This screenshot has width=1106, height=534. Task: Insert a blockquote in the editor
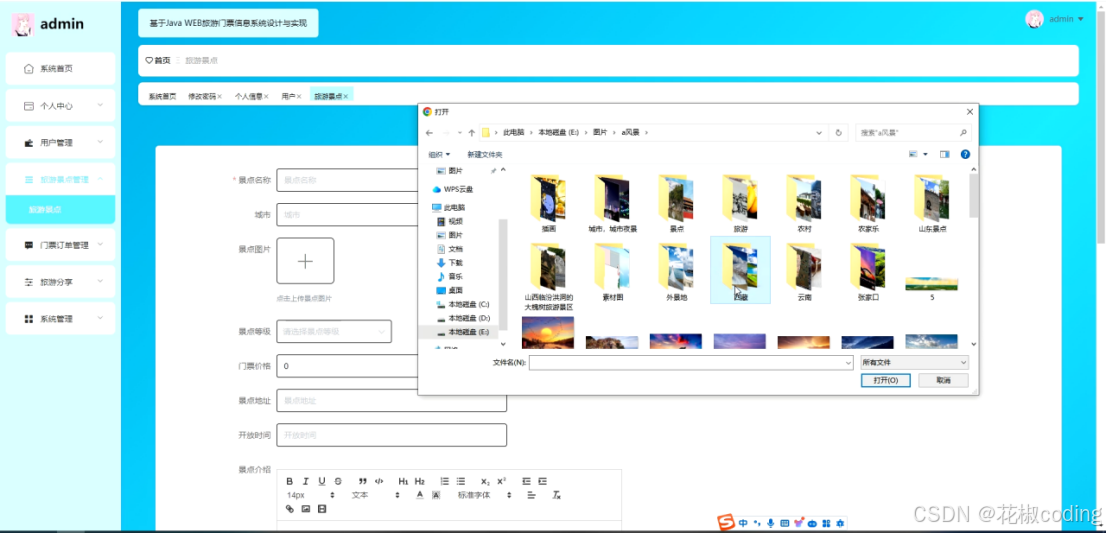point(363,481)
